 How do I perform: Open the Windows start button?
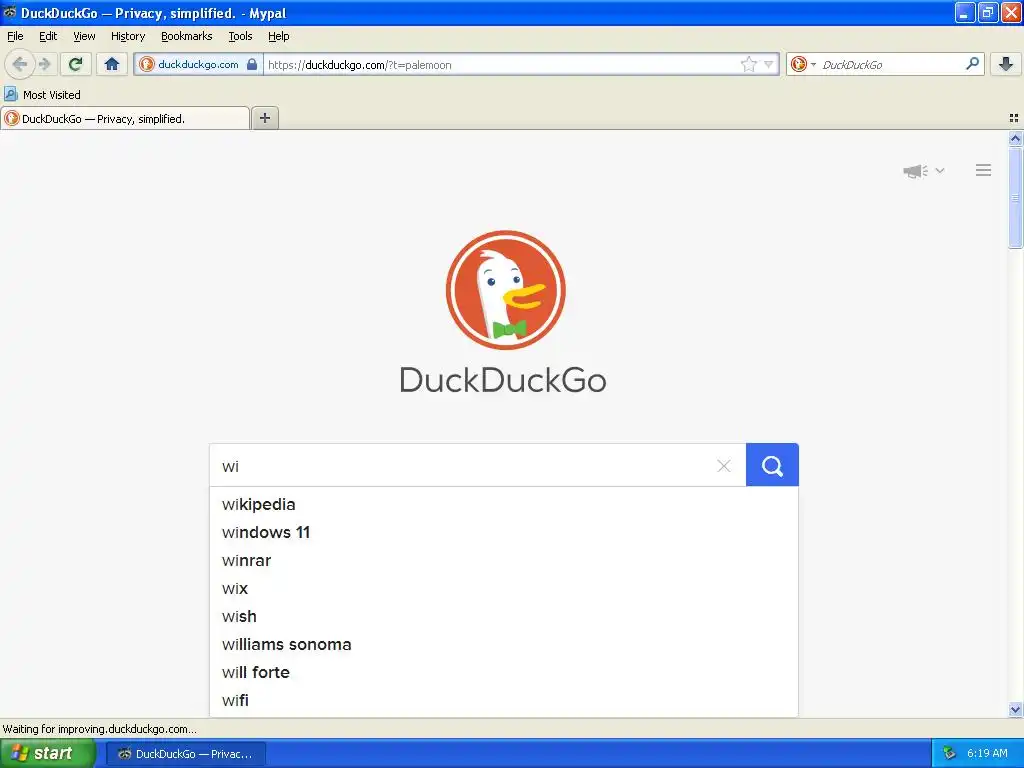[x=47, y=753]
